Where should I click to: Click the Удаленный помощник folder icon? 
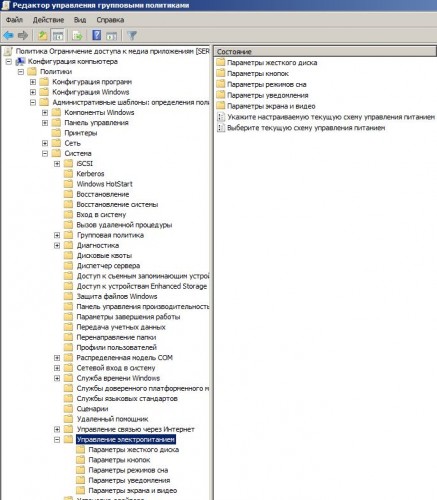tap(68, 419)
